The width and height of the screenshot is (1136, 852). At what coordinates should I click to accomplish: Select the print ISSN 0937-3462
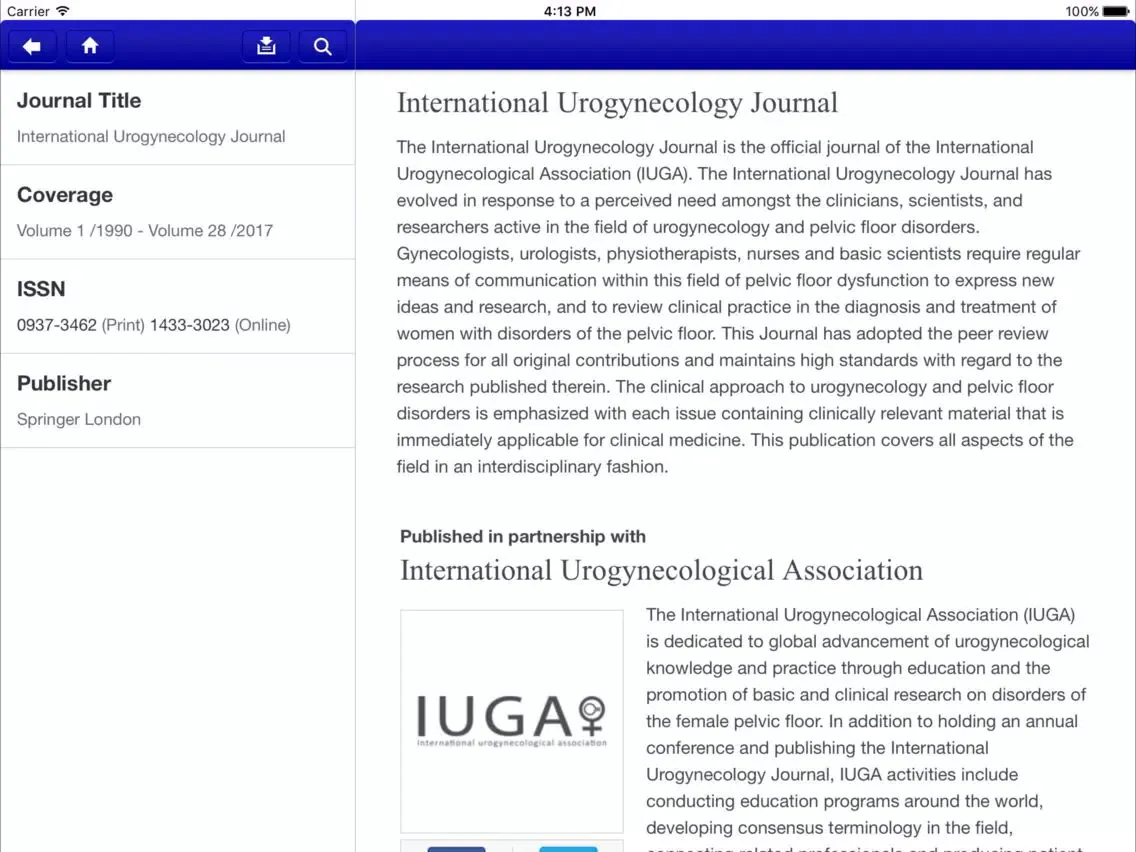(x=57, y=325)
